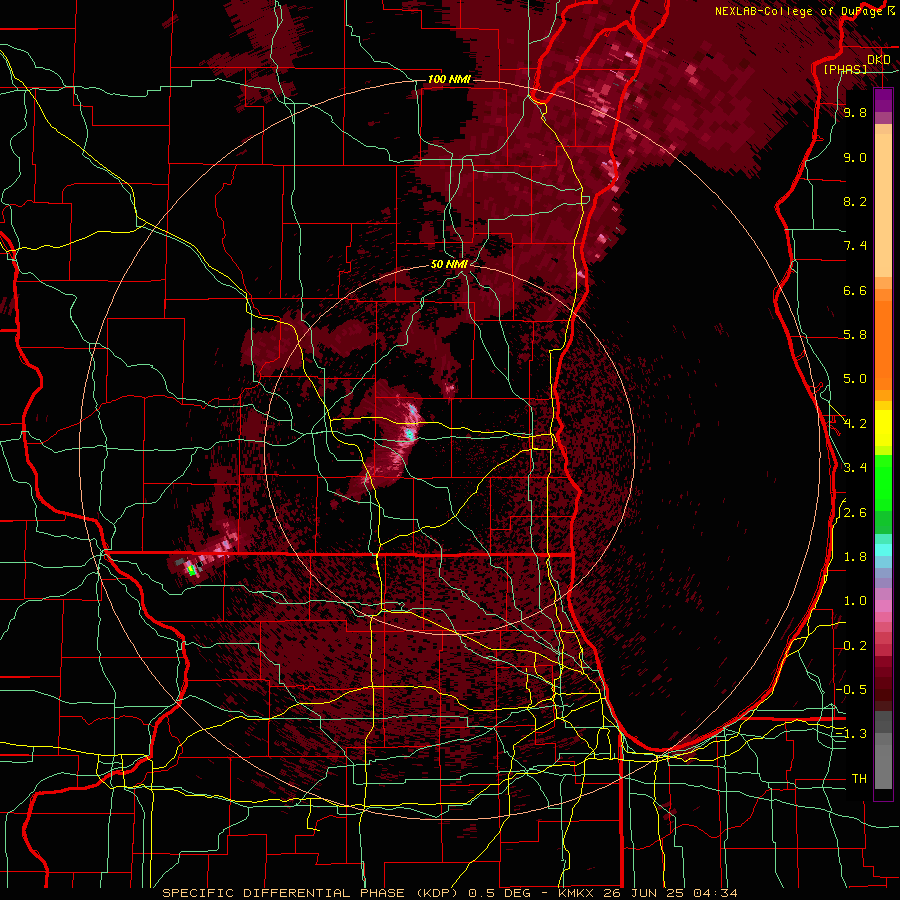The height and width of the screenshot is (900, 900).
Task: Click the 9.0 value on the color scale
Action: tap(855, 157)
